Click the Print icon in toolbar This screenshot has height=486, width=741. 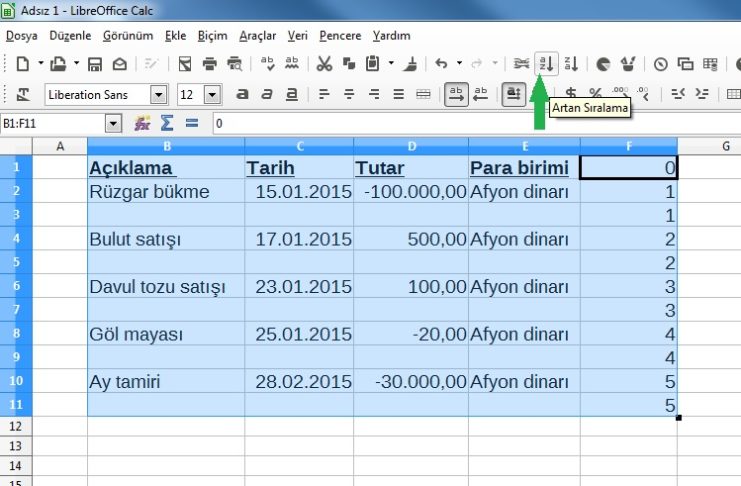[x=210, y=63]
